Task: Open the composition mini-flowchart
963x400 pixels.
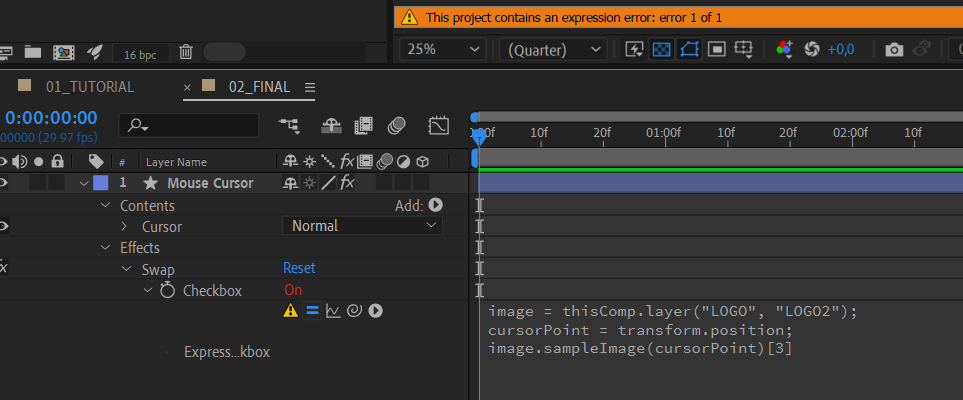Action: 289,125
